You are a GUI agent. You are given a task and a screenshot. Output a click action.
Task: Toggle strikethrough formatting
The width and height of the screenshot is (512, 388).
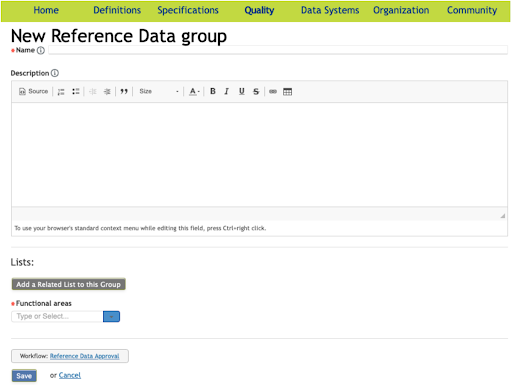(256, 91)
